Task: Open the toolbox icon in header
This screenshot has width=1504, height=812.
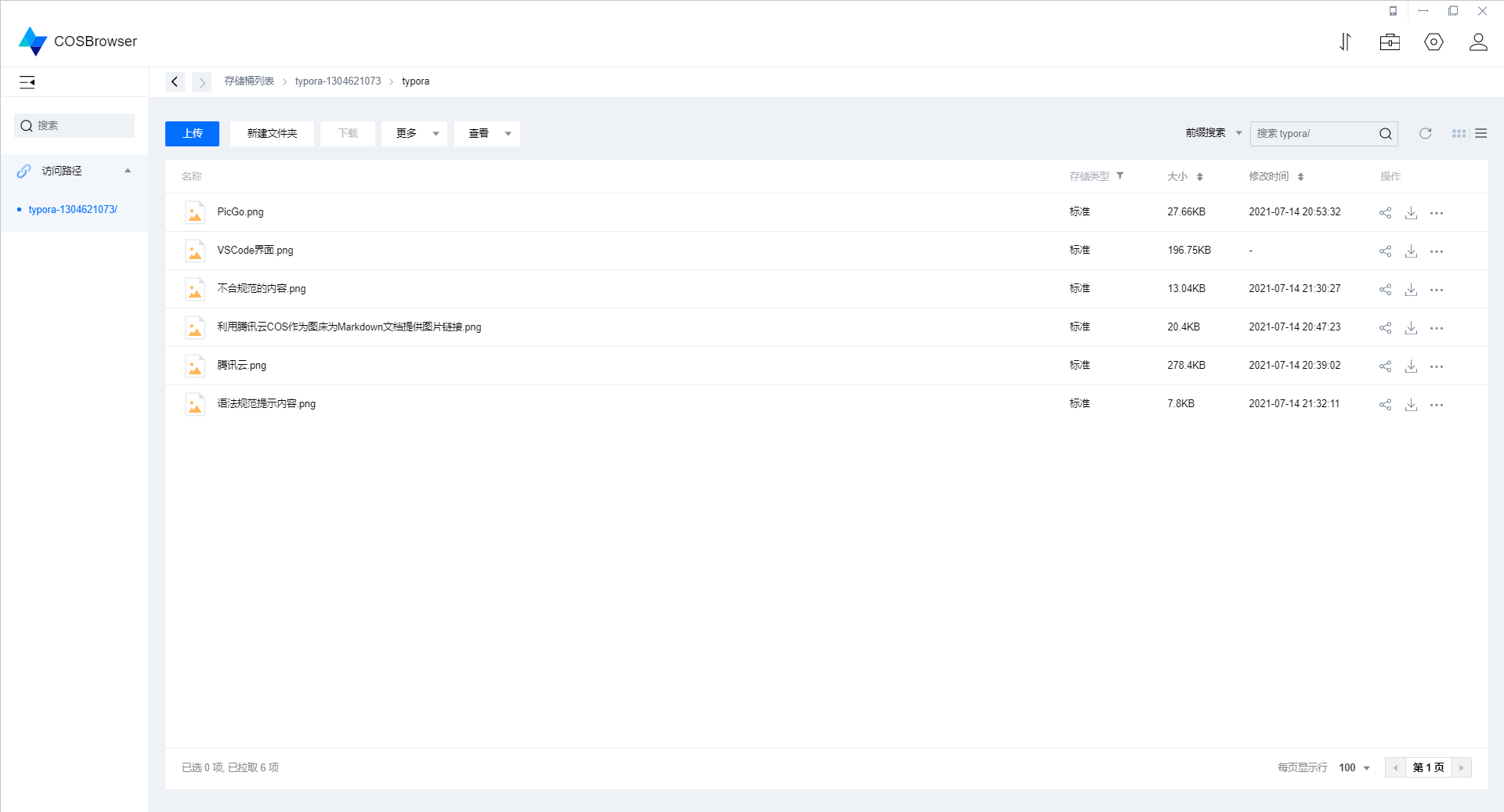Action: (1390, 42)
